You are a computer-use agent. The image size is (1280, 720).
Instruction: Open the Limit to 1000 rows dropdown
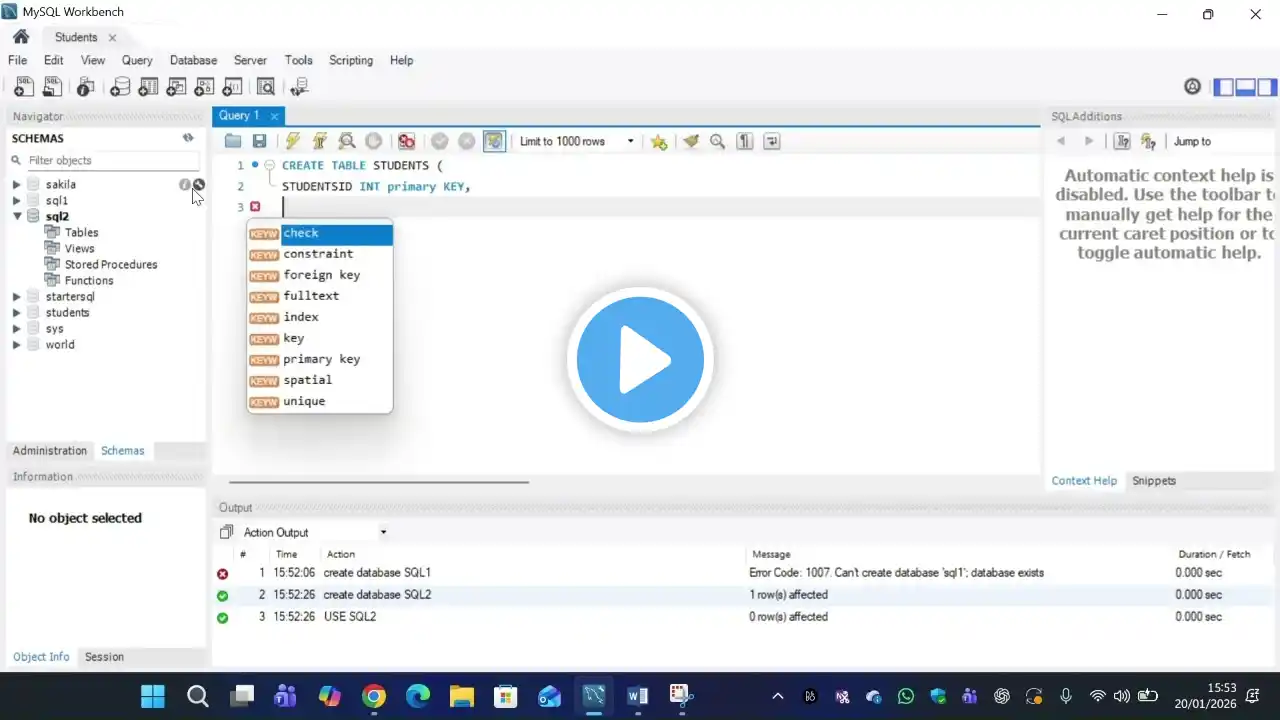click(x=576, y=142)
